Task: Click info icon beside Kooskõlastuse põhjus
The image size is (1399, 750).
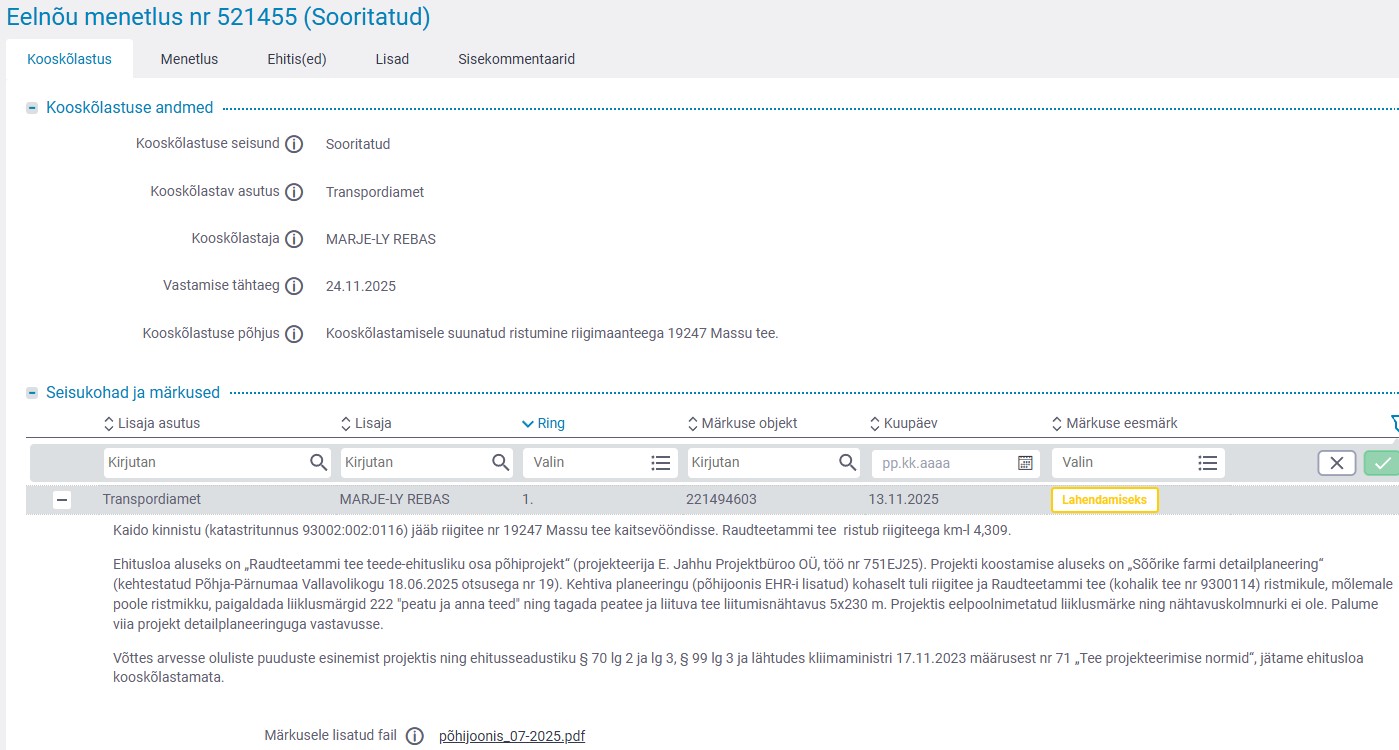Action: tap(294, 334)
